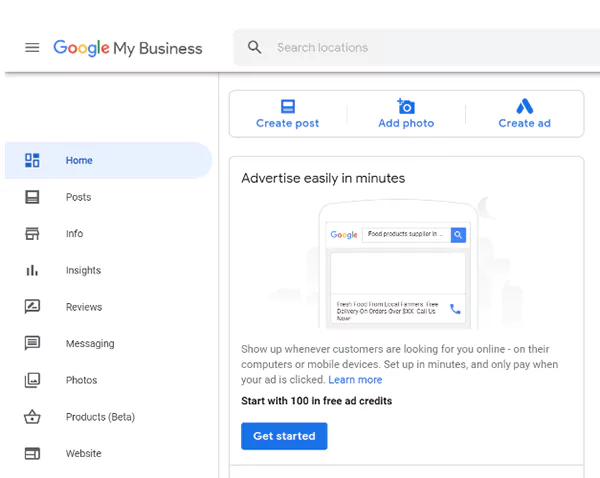Viewport: 600px width, 478px height.
Task: Click the Add photo camera icon
Action: click(x=406, y=106)
